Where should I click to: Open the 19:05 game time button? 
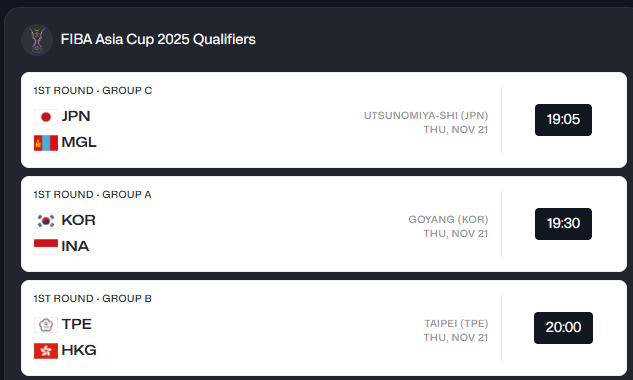[563, 120]
